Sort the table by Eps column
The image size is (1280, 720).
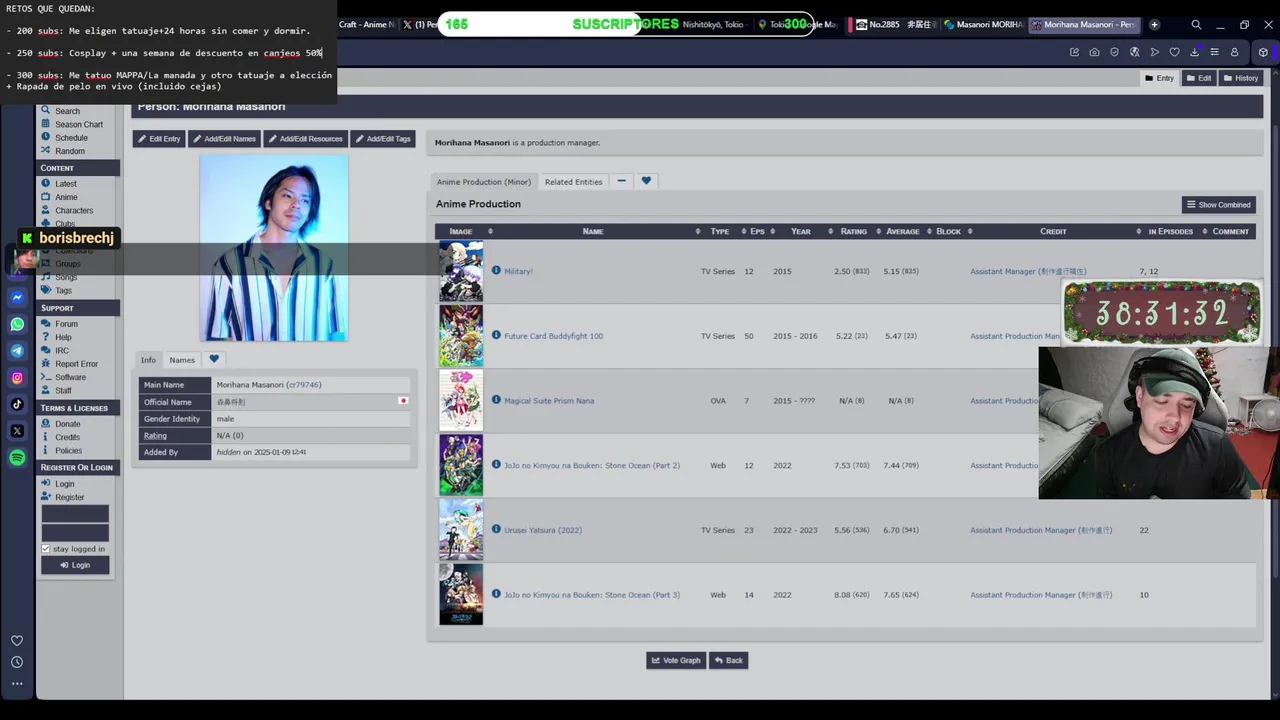coord(757,231)
